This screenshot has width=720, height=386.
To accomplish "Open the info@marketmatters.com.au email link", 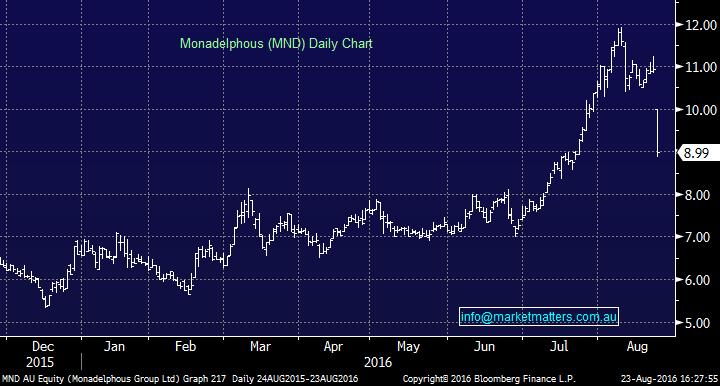I will [x=539, y=317].
